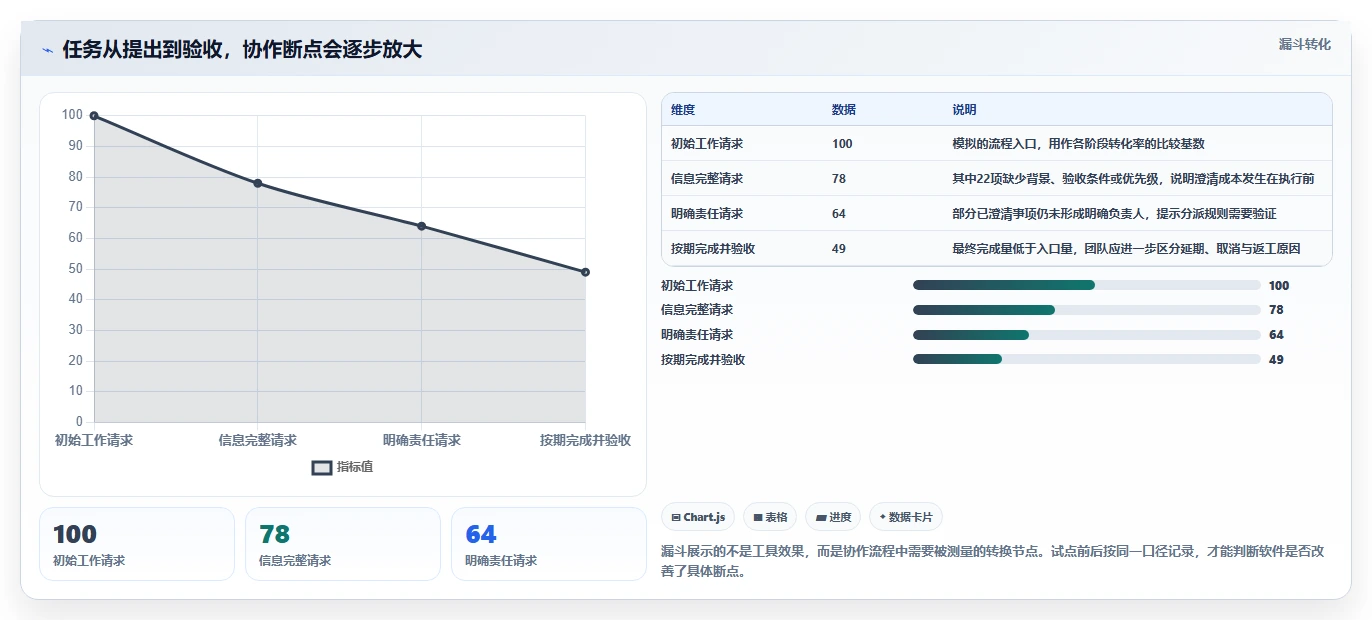The height and width of the screenshot is (620, 1372).
Task: Click the 明确责任请求 x-axis label
Action: pyautogui.click(x=421, y=440)
